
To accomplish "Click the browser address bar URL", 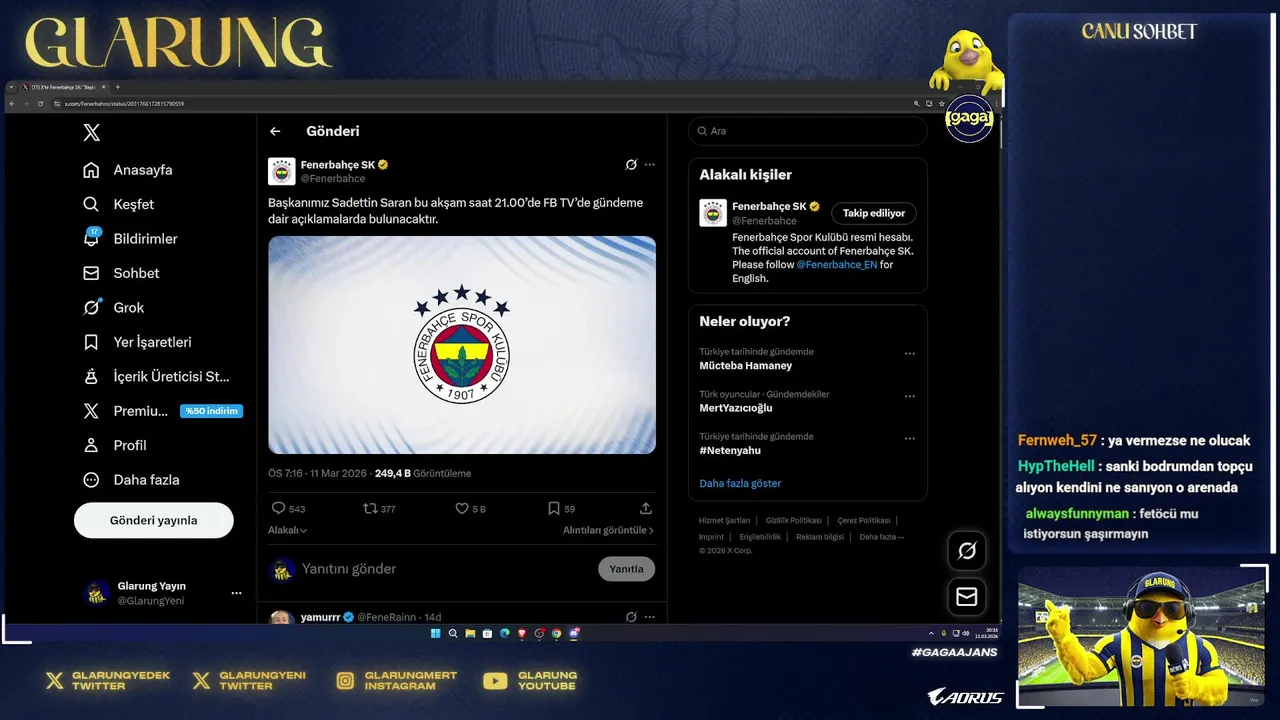I will (x=125, y=104).
